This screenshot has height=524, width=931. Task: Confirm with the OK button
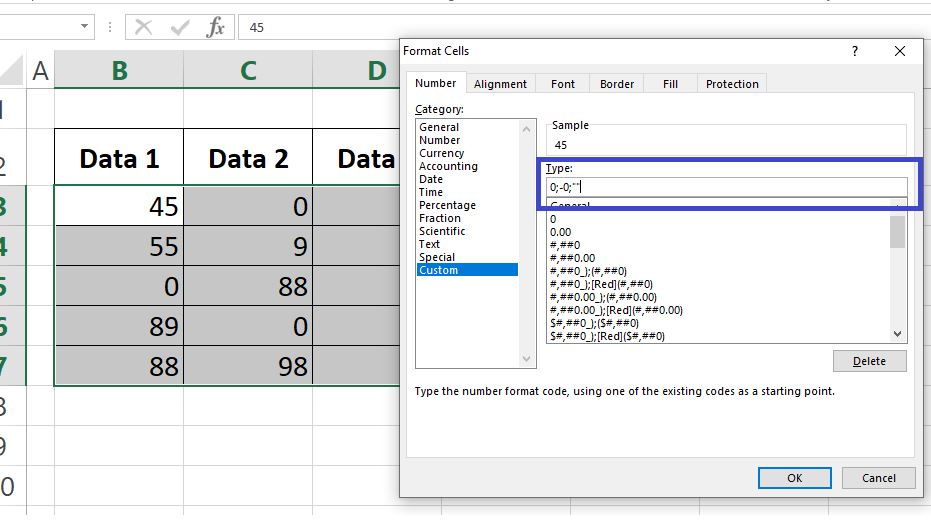click(794, 478)
